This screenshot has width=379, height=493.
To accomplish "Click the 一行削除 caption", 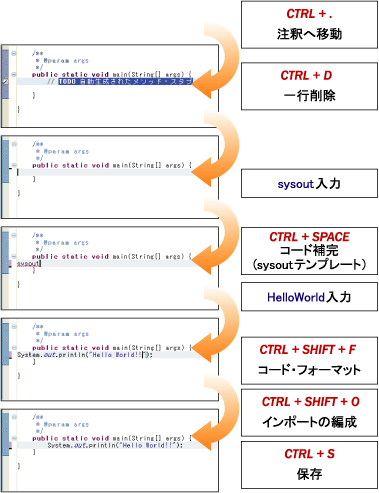I will [309, 96].
